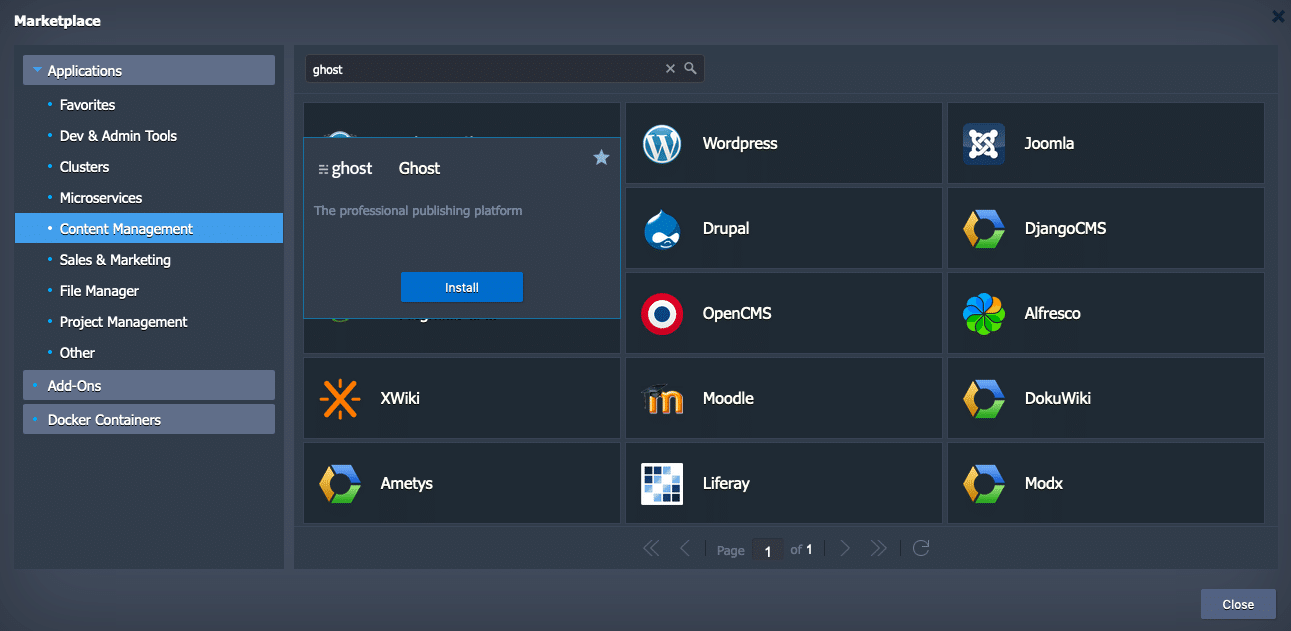The image size is (1291, 631).
Task: Select the XWiki application icon
Action: 339,398
